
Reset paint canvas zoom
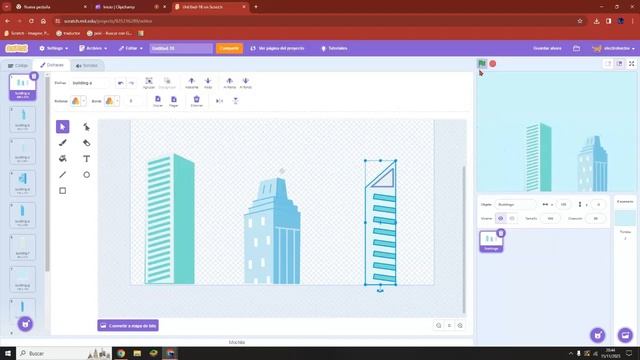[449, 325]
